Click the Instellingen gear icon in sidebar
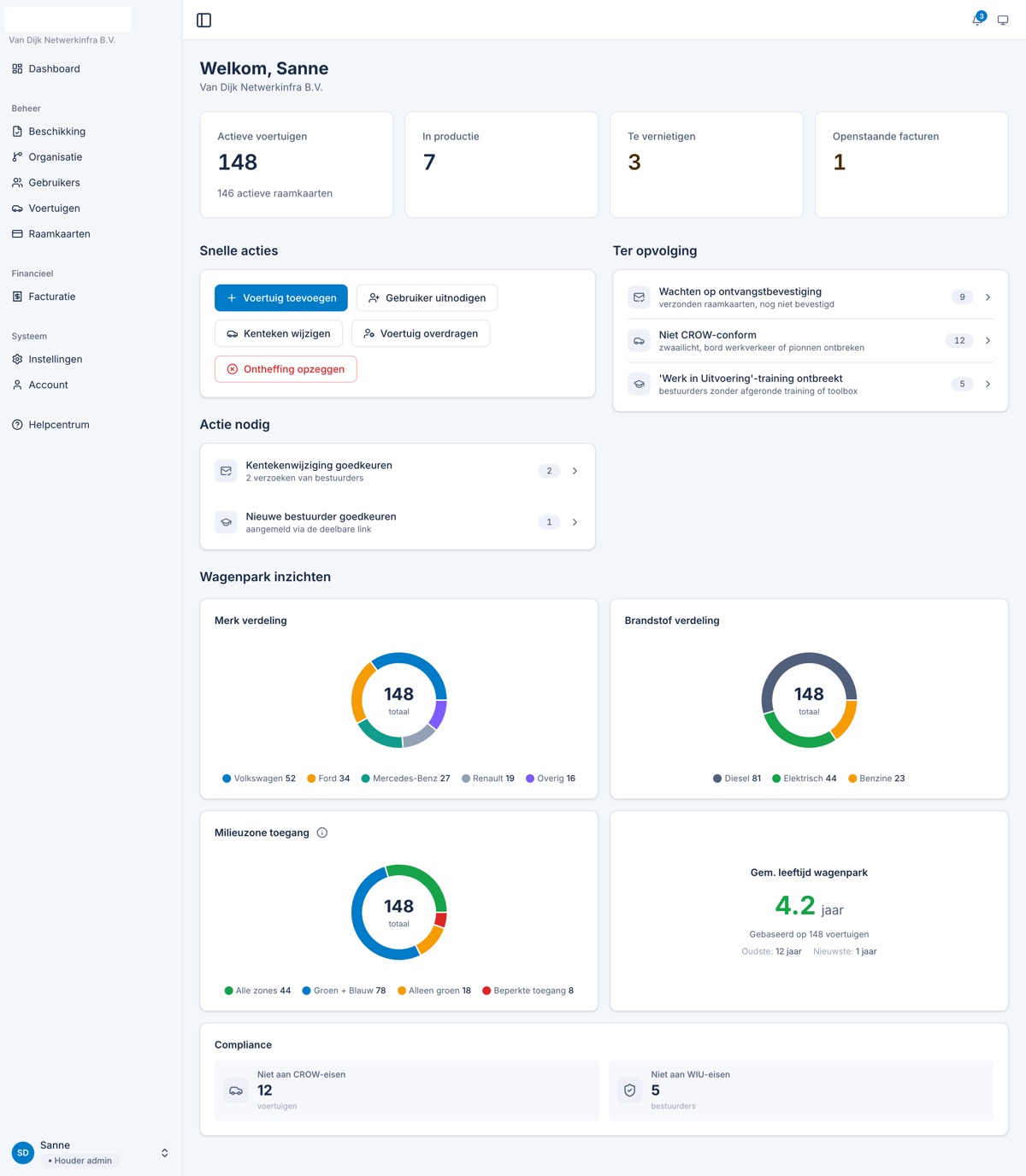This screenshot has width=1026, height=1176. pyautogui.click(x=17, y=360)
